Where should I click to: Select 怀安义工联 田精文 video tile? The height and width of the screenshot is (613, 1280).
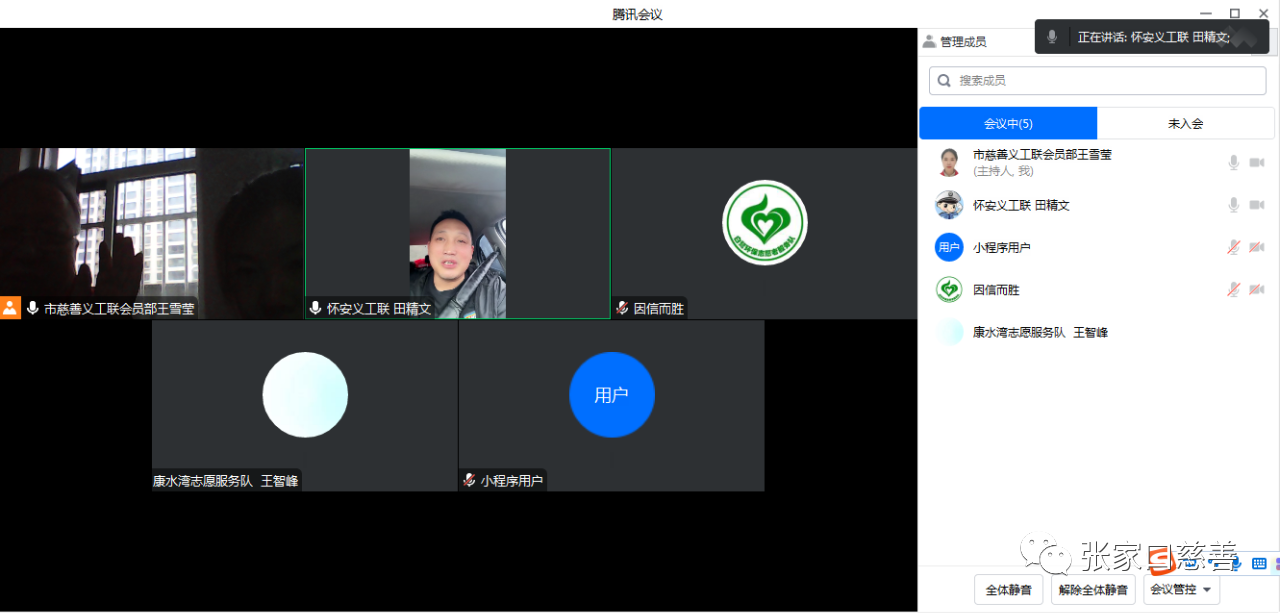click(457, 233)
